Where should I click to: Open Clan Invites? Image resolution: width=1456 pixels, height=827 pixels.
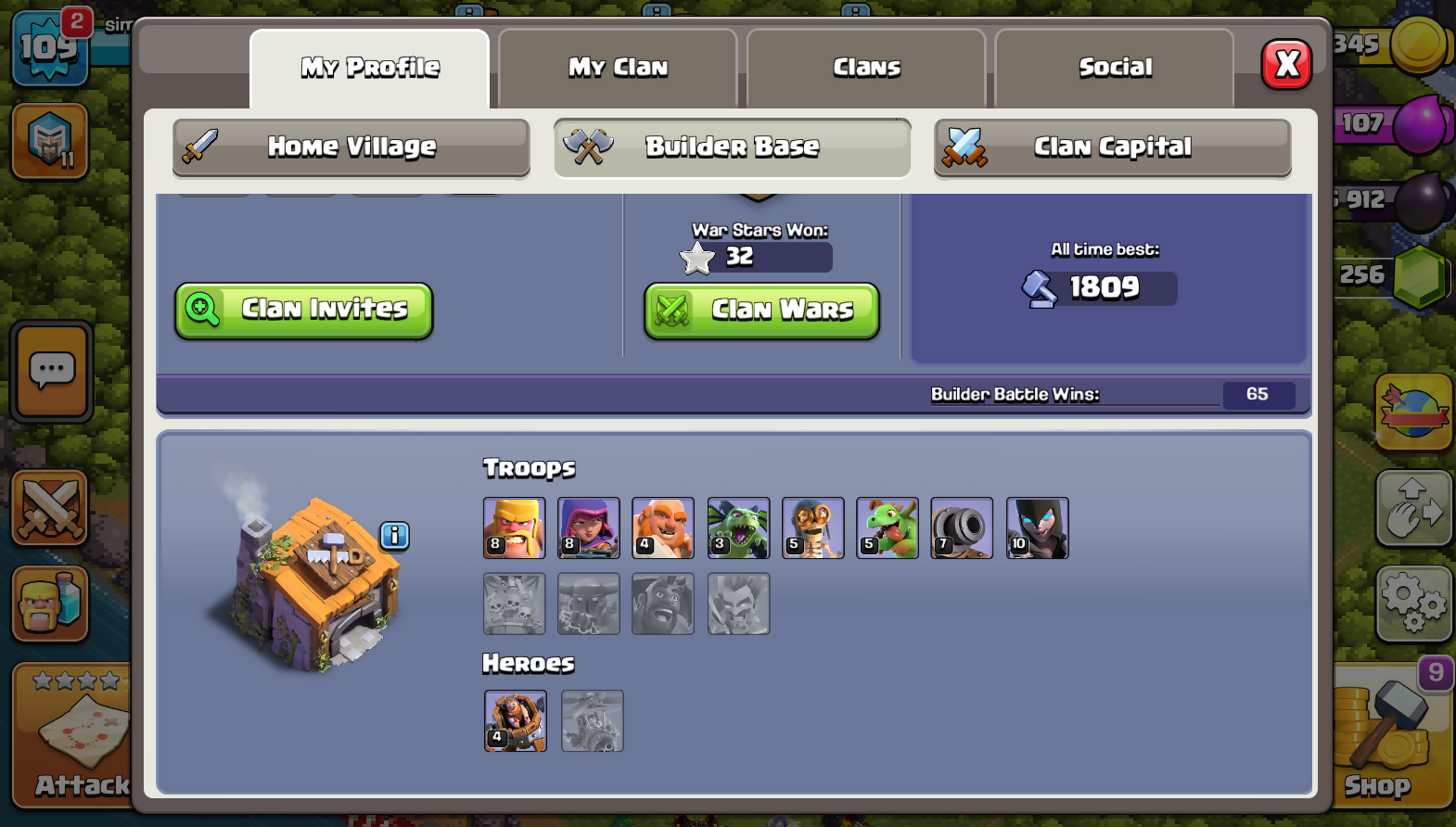[304, 311]
